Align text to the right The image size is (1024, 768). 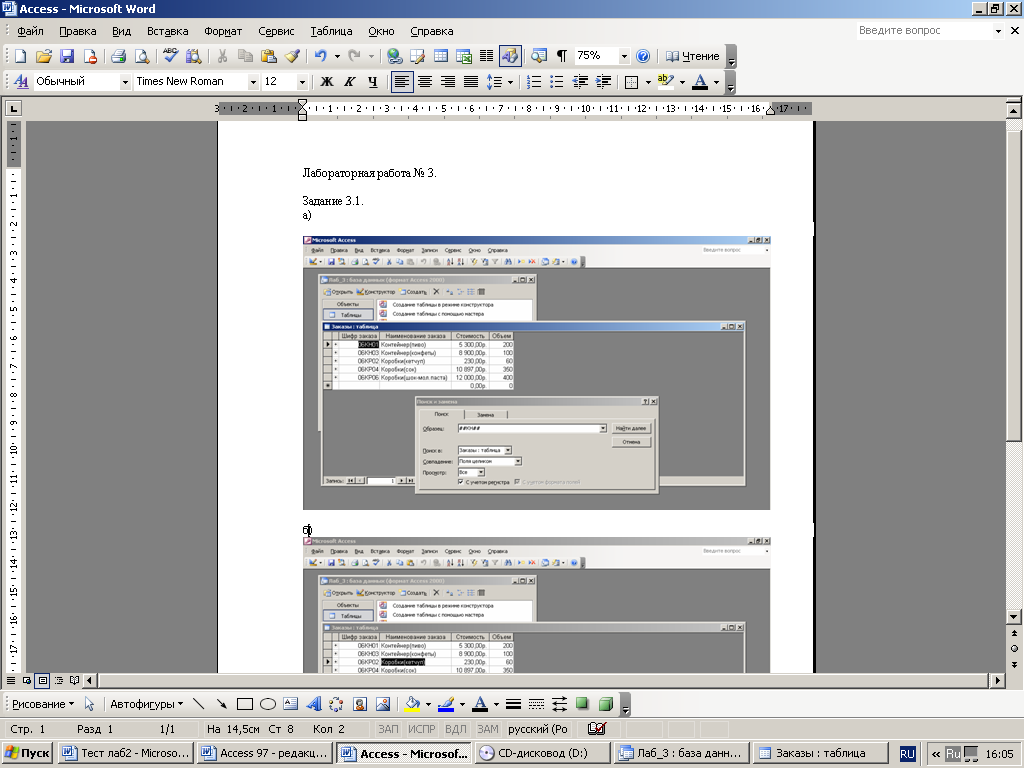(447, 82)
